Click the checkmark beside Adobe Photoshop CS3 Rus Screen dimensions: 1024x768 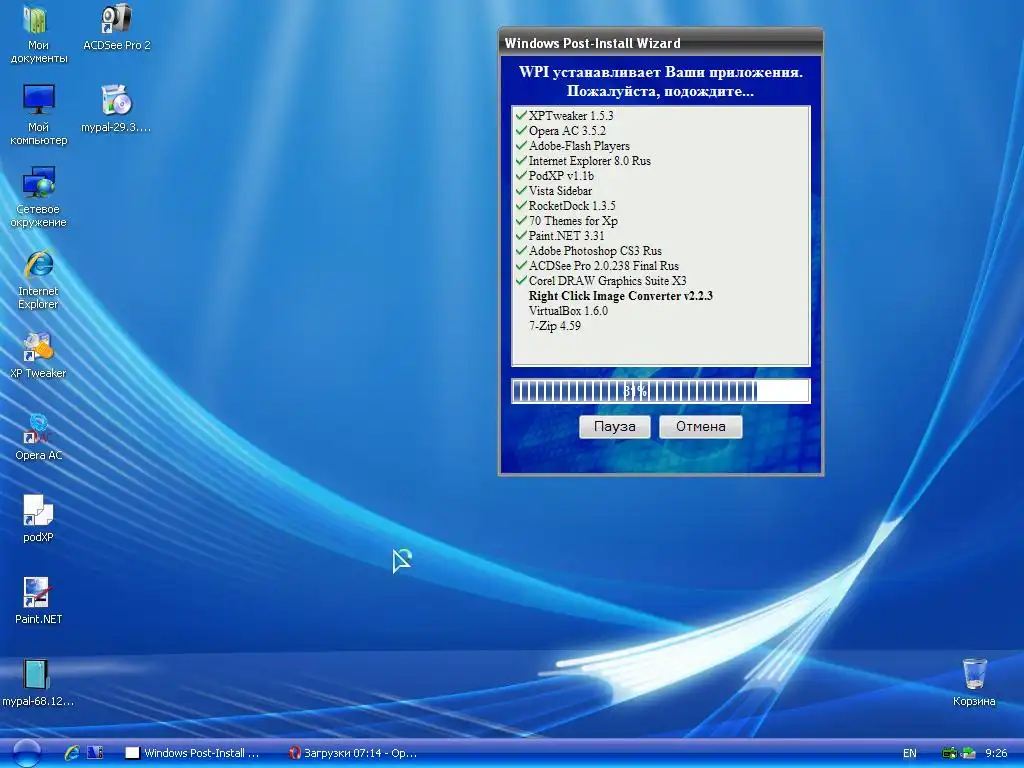point(520,250)
